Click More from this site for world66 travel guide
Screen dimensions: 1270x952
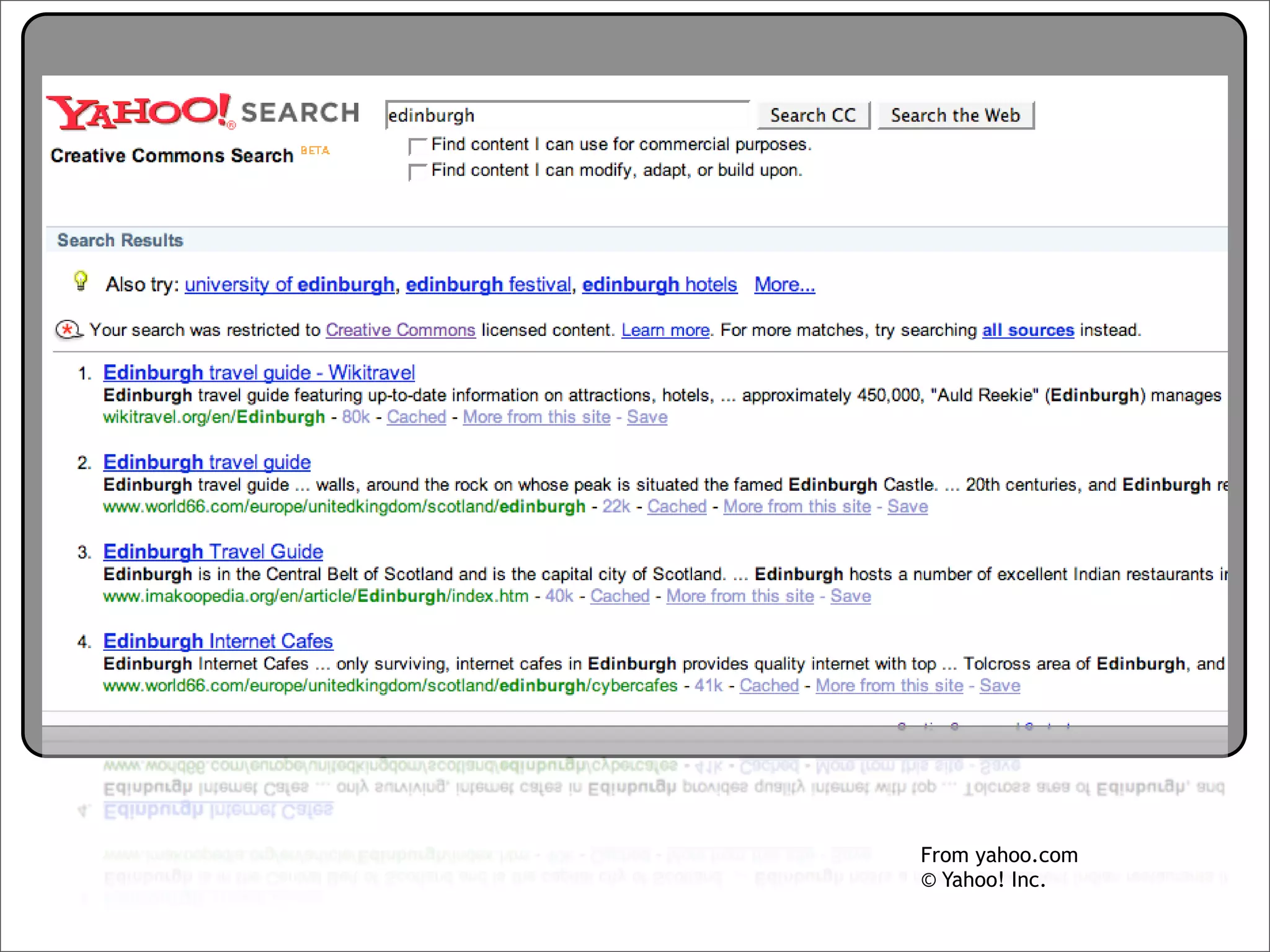797,506
